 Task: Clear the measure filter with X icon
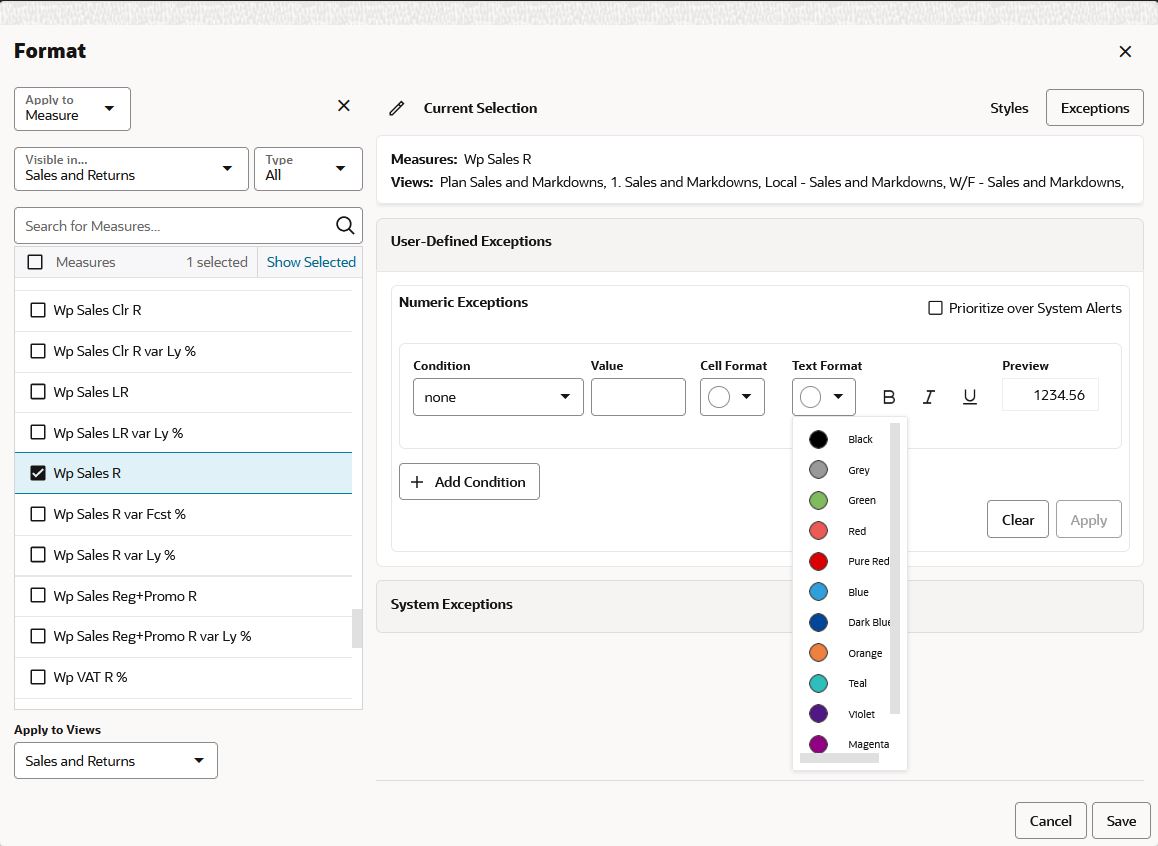(x=343, y=106)
